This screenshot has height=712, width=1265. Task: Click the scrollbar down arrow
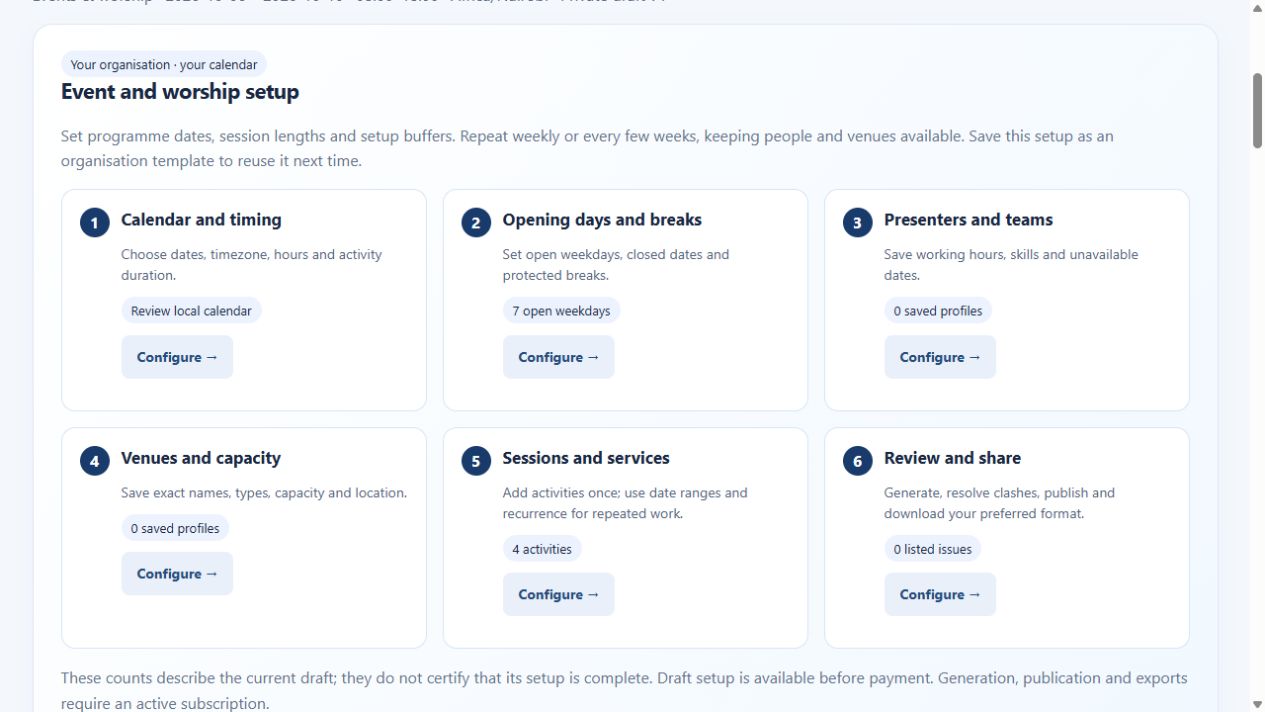click(x=1257, y=704)
